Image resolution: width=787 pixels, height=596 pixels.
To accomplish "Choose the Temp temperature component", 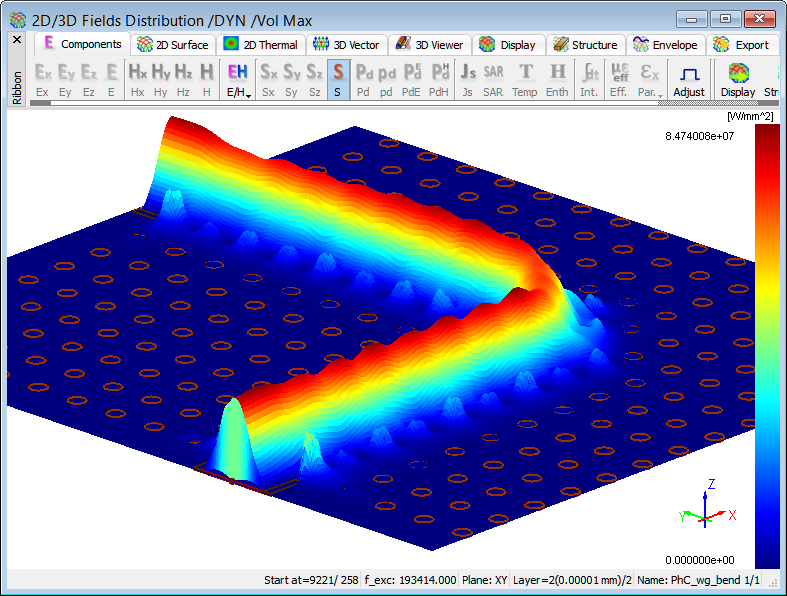I will coord(525,80).
